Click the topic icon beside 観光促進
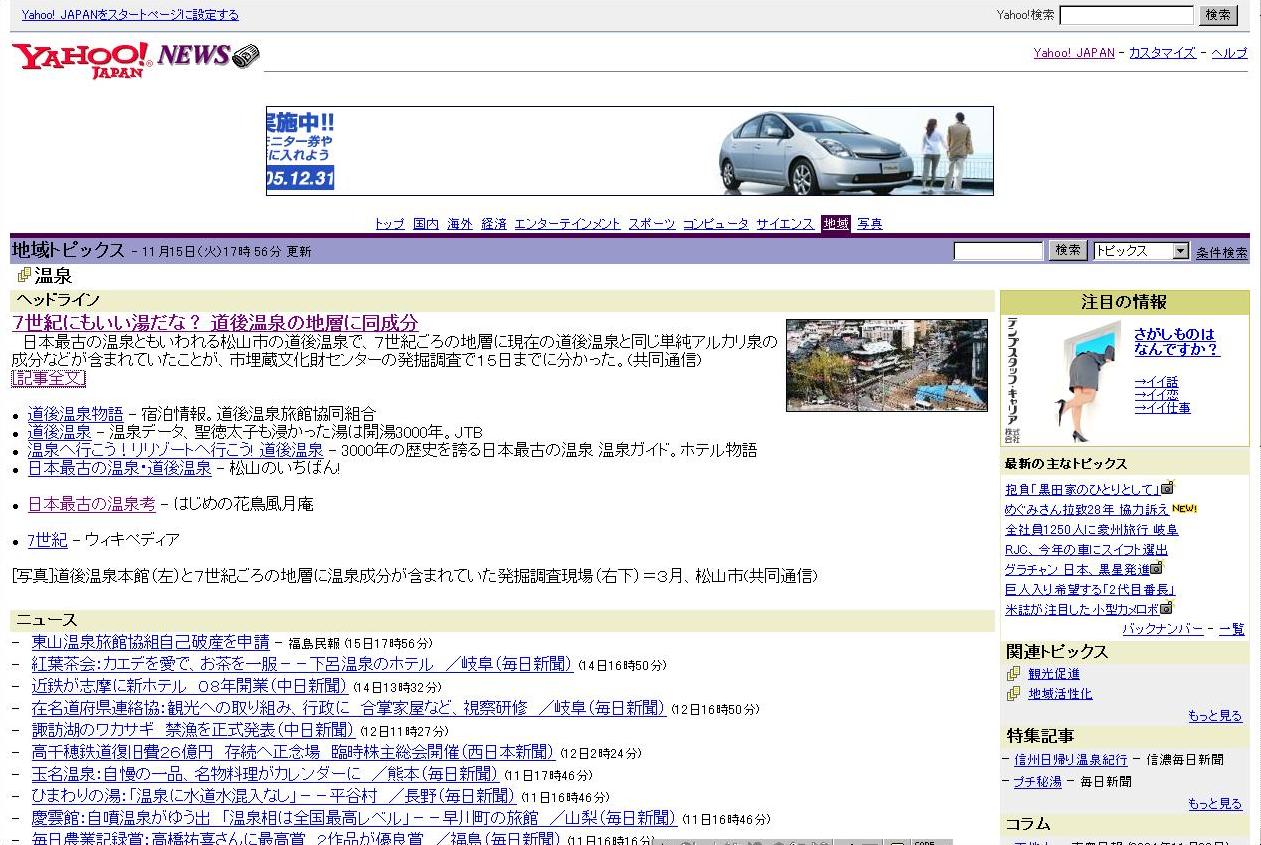The image size is (1261, 845). (1014, 673)
